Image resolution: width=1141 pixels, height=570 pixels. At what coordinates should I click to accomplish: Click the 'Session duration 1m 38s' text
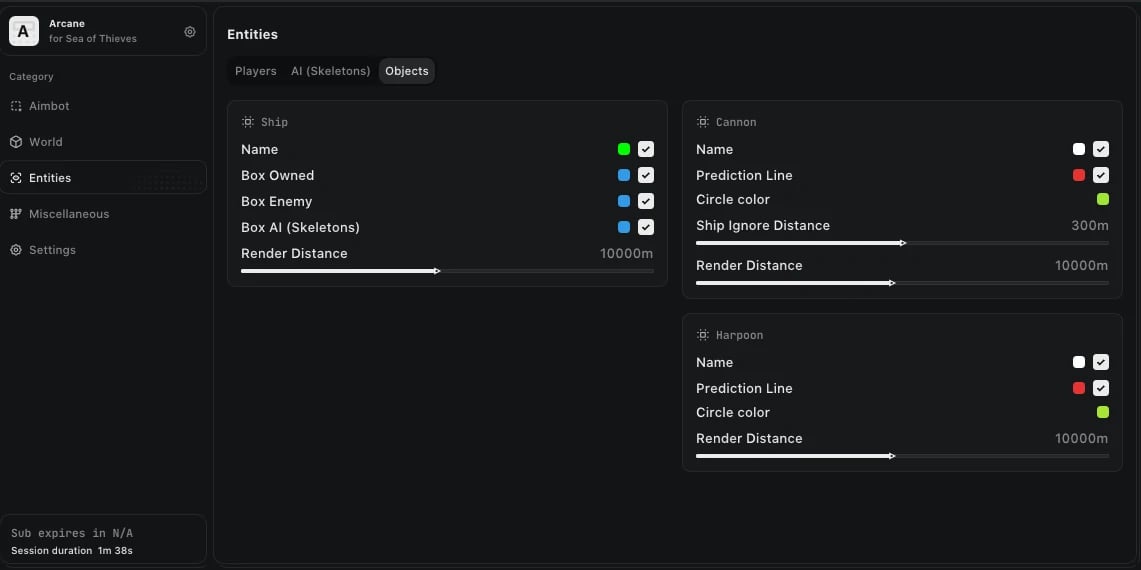click(71, 551)
